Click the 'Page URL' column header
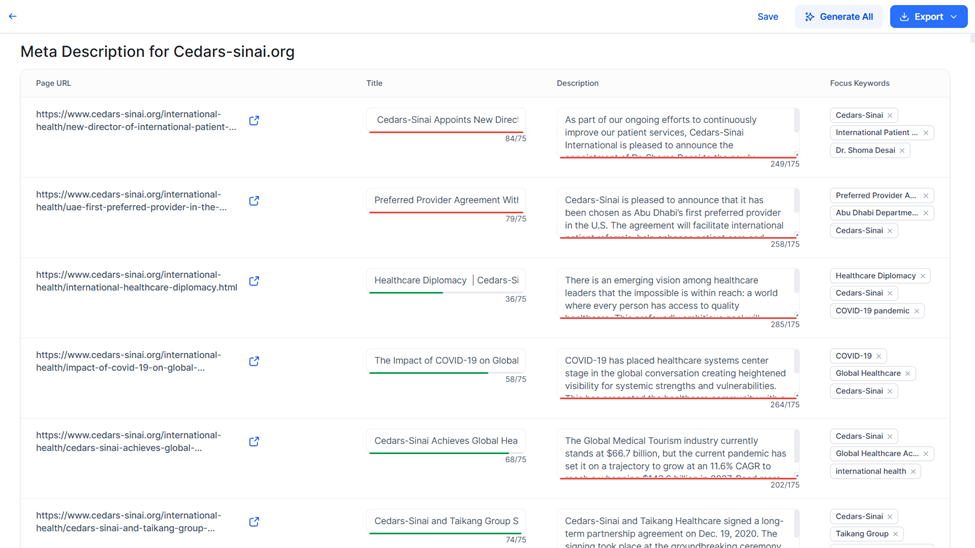Viewport: 975px width, 548px height. click(53, 83)
